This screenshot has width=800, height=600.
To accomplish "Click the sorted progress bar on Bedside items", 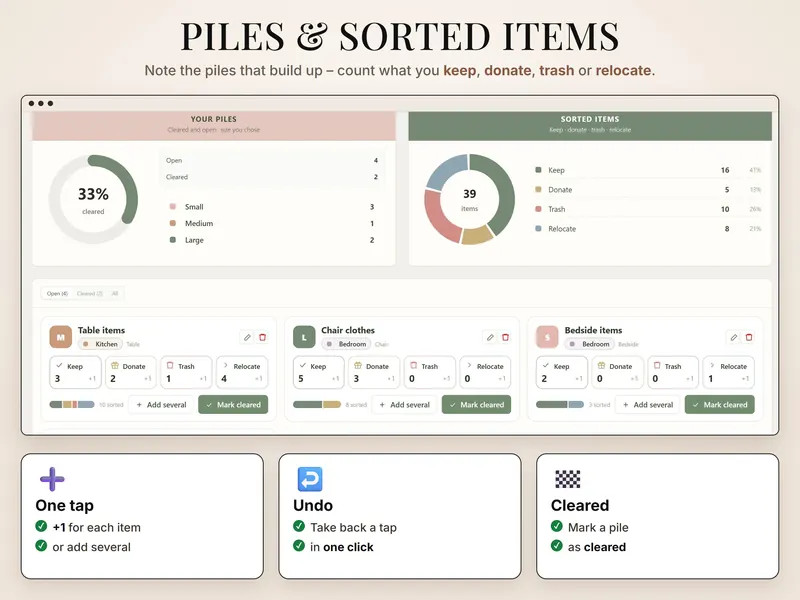I will [560, 405].
